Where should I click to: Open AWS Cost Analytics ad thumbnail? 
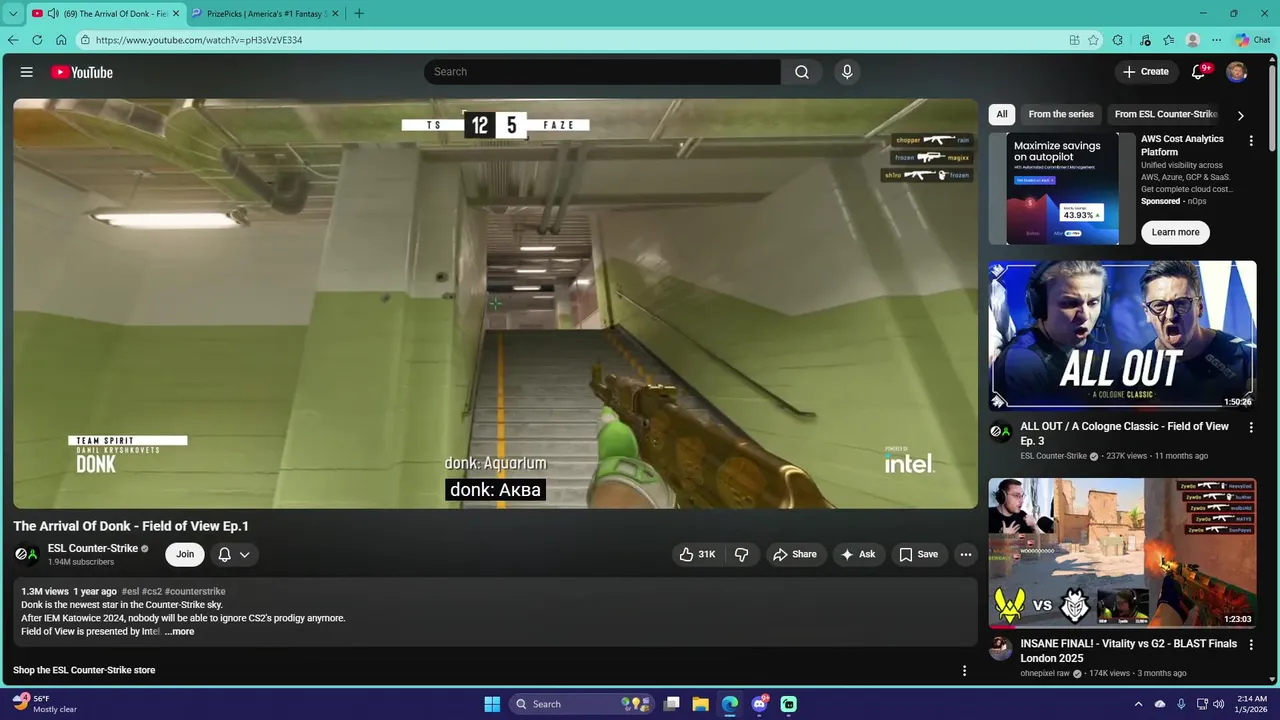[1063, 188]
